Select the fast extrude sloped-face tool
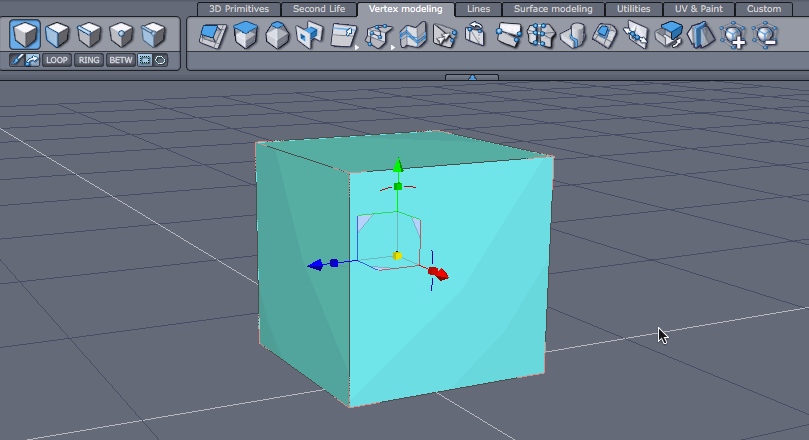The height and width of the screenshot is (440, 809). (x=213, y=36)
